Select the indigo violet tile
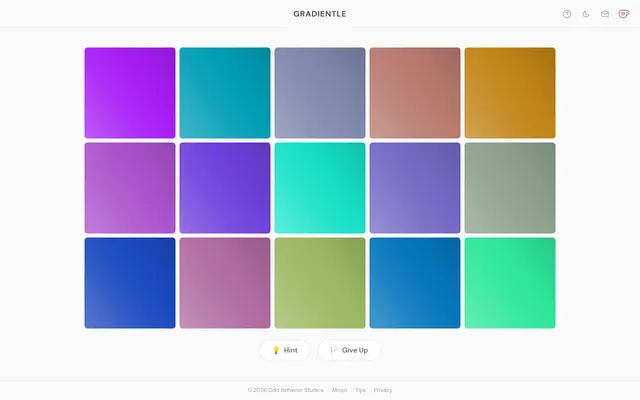This screenshot has height=400, width=640. (x=225, y=188)
